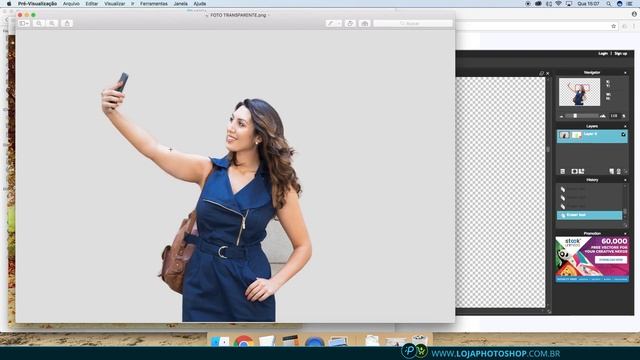Collapse the Navigator panel
640x360 pixels.
click(x=625, y=73)
